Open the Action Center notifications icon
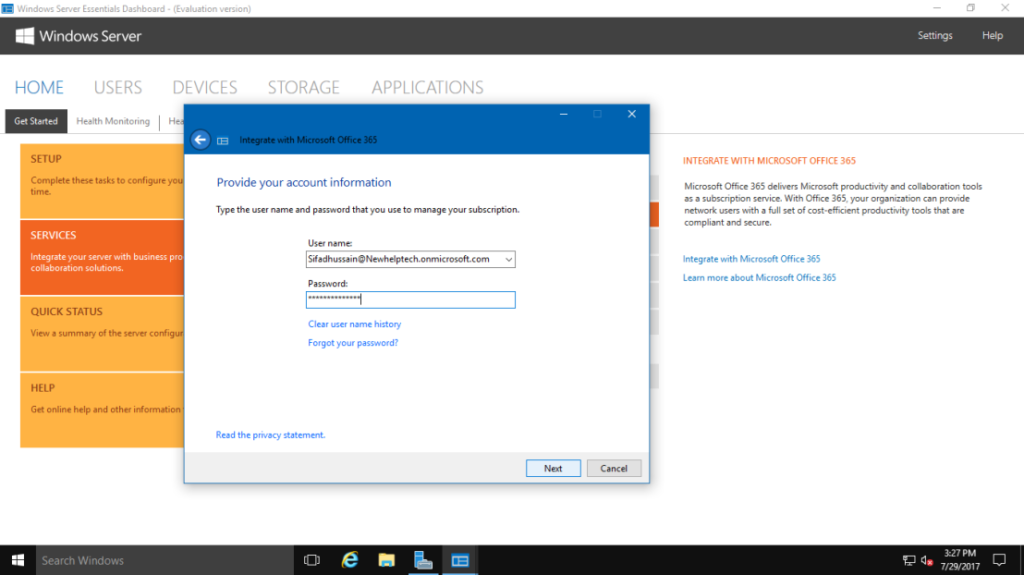This screenshot has height=575, width=1024. point(999,560)
